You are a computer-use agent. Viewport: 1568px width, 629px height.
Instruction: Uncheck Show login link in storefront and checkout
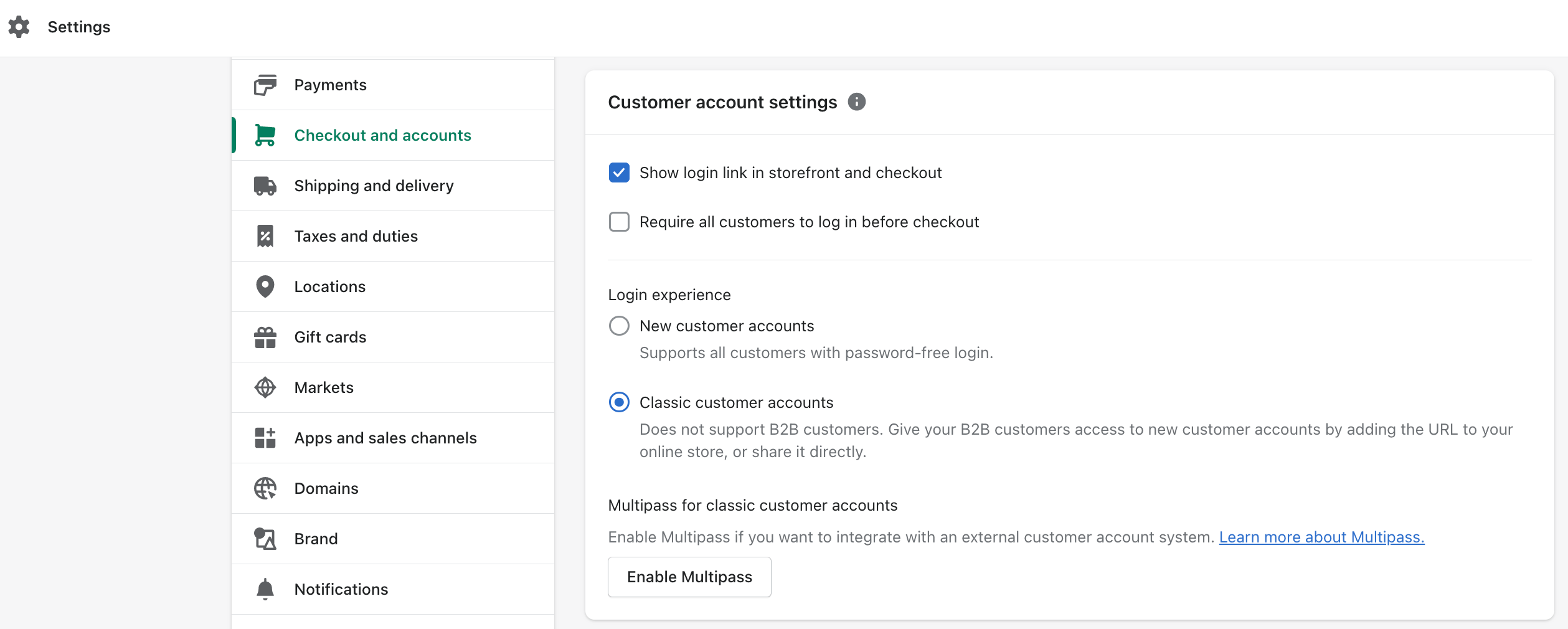coord(619,173)
